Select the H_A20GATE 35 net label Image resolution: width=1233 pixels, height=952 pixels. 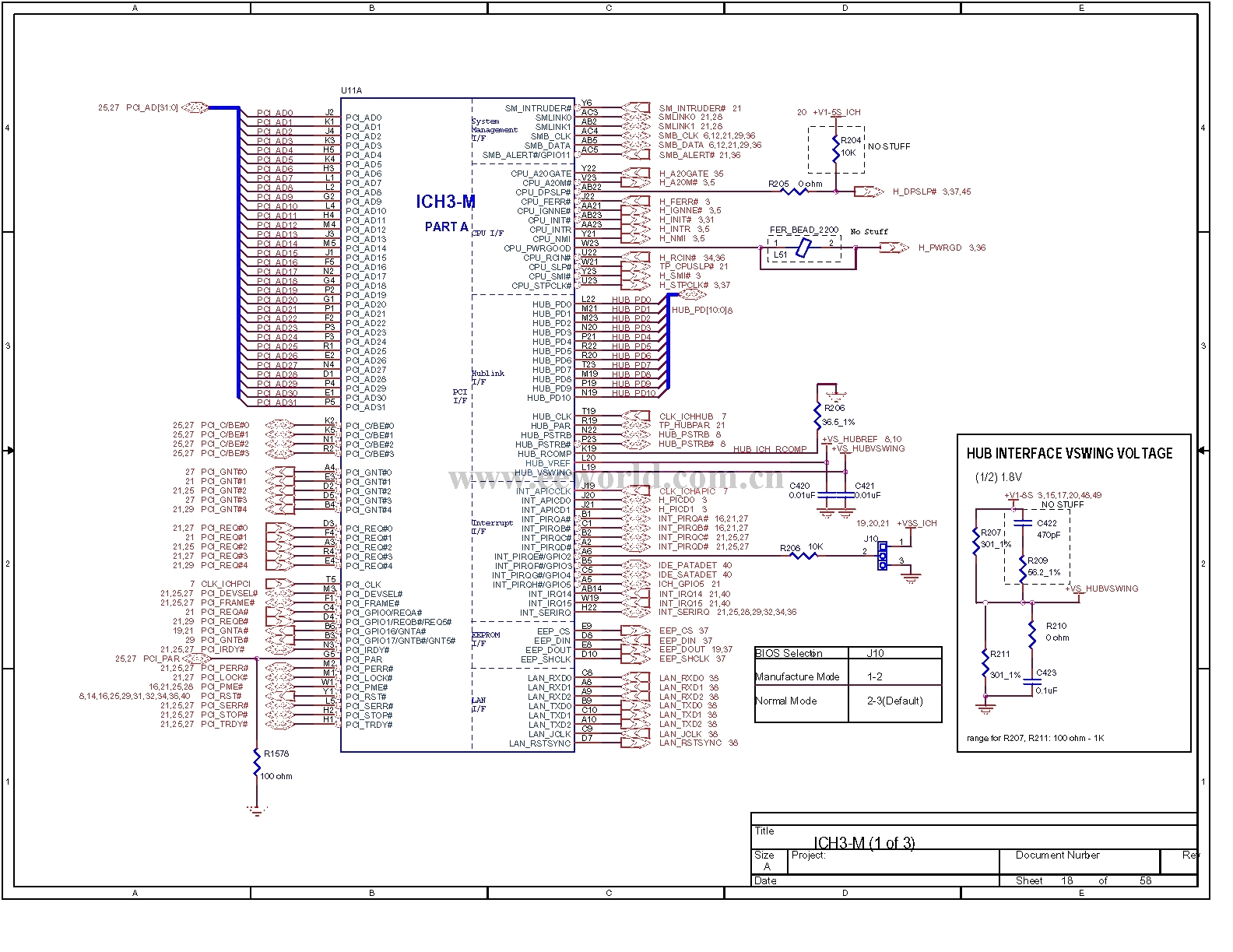pyautogui.click(x=691, y=174)
